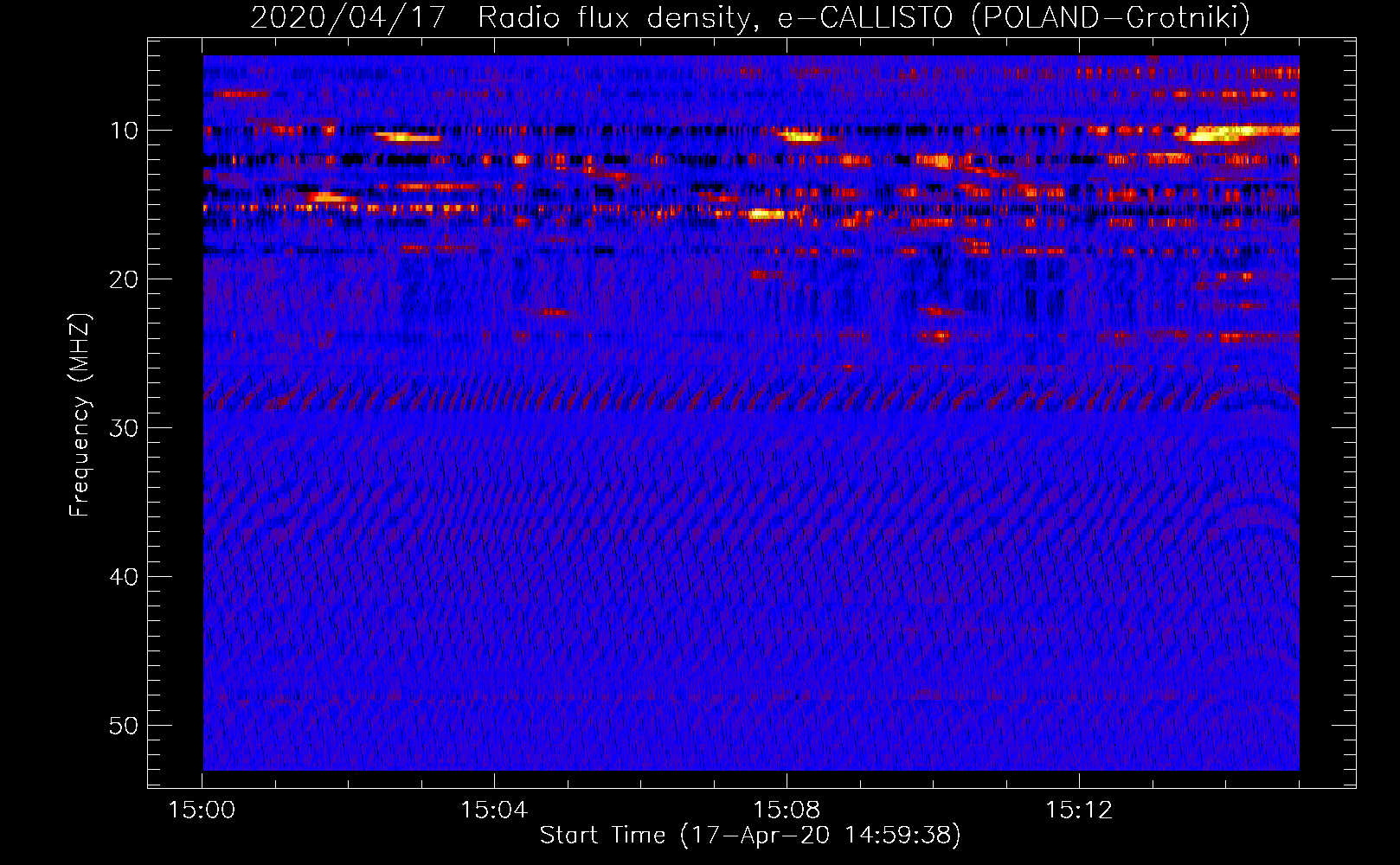Click the 15:04 time axis label
The image size is (1400, 865).
point(494,811)
